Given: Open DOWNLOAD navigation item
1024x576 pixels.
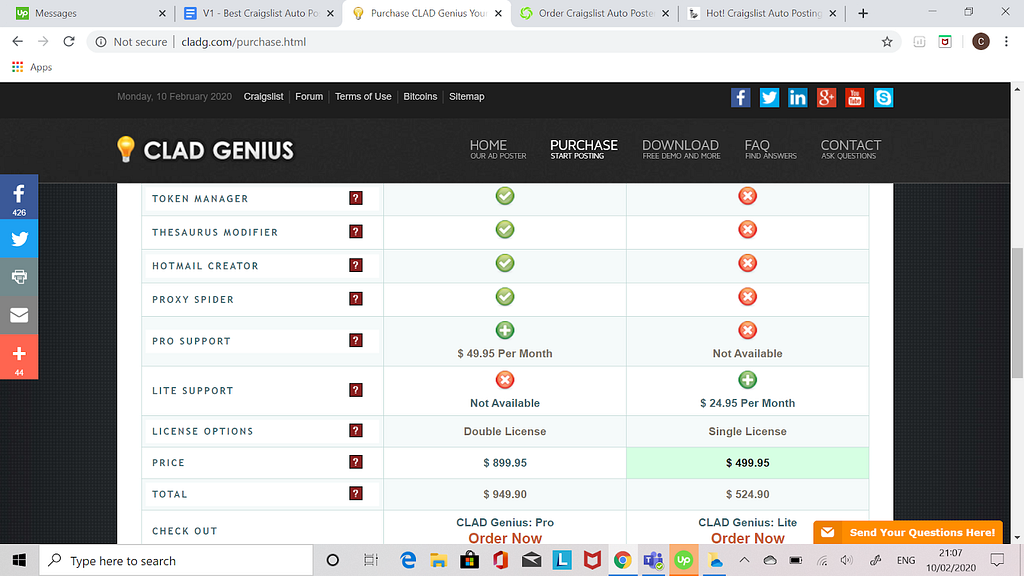Looking at the screenshot, I should tap(680, 149).
